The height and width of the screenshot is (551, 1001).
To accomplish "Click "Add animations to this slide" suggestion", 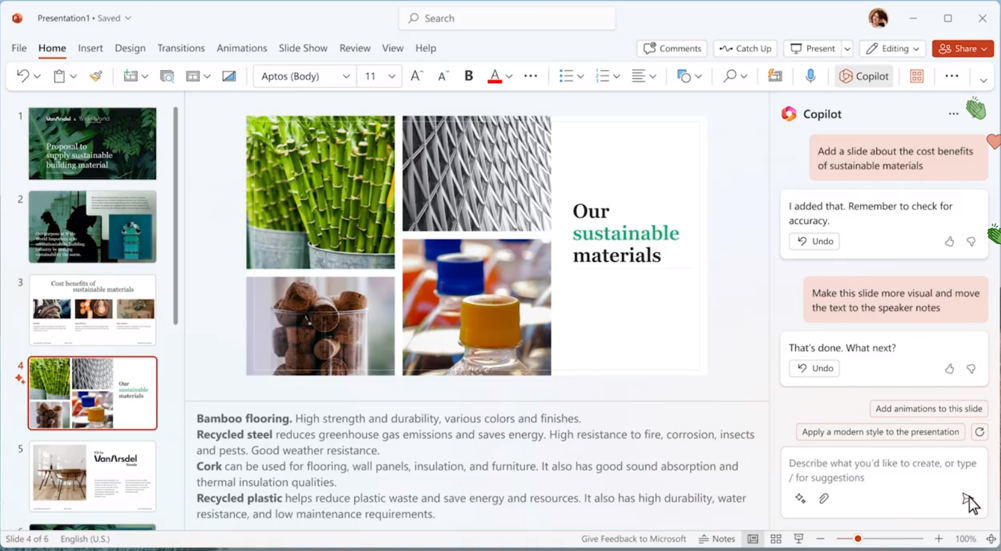I will tap(929, 408).
